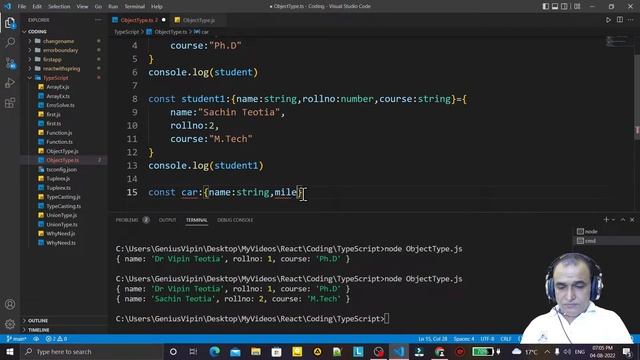Toggle Secondary Side Bar visibility
The image size is (640, 360).
(564, 7)
